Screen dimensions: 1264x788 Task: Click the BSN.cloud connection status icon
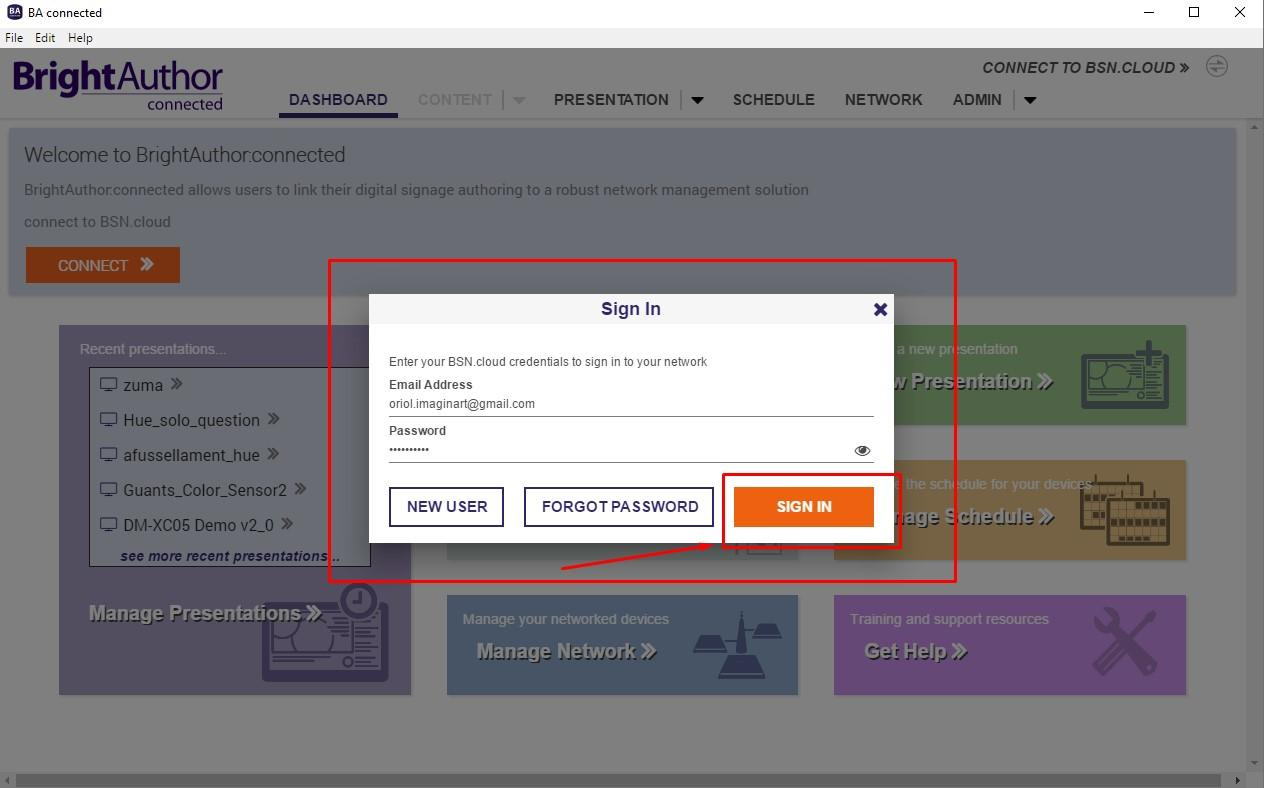1216,67
